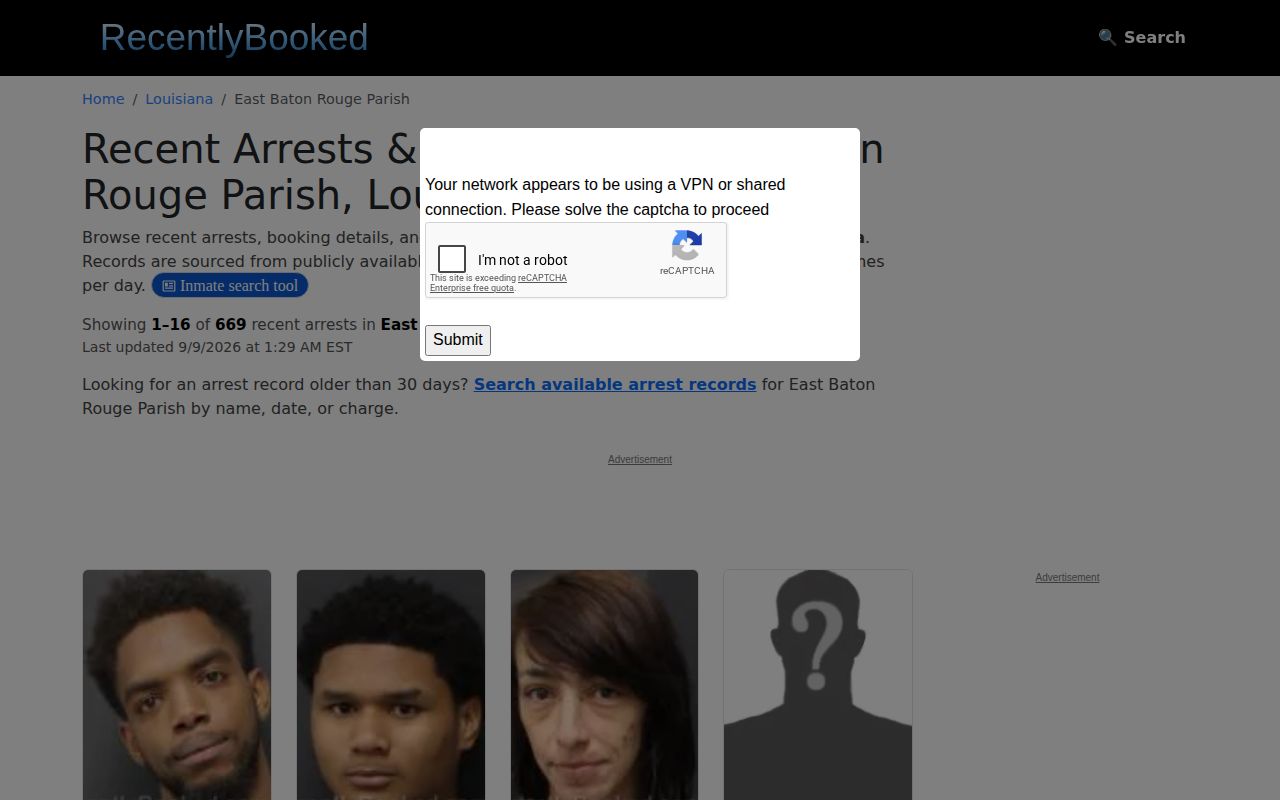
Task: Open the third mugshot of woman with brown hair
Action: (x=604, y=685)
